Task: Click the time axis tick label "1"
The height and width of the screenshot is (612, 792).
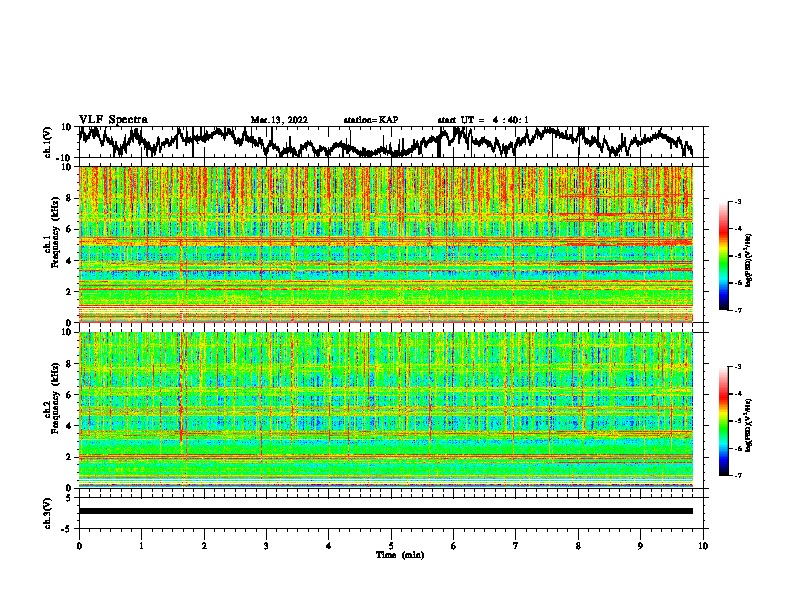Action: [x=141, y=546]
